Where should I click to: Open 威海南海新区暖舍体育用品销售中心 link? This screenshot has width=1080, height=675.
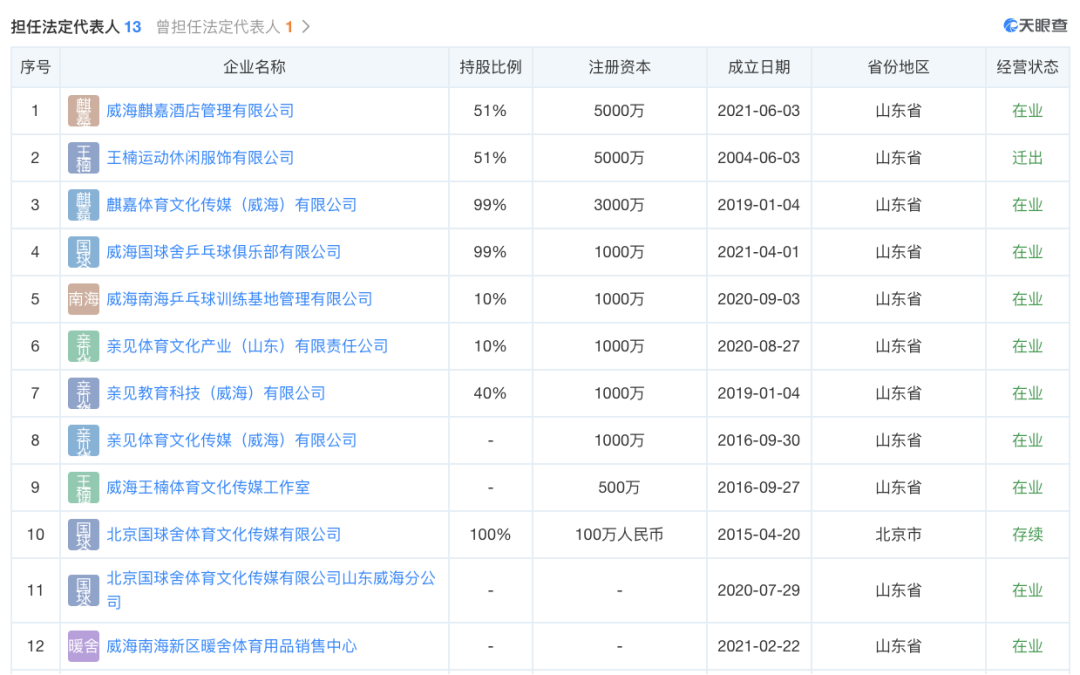click(231, 646)
